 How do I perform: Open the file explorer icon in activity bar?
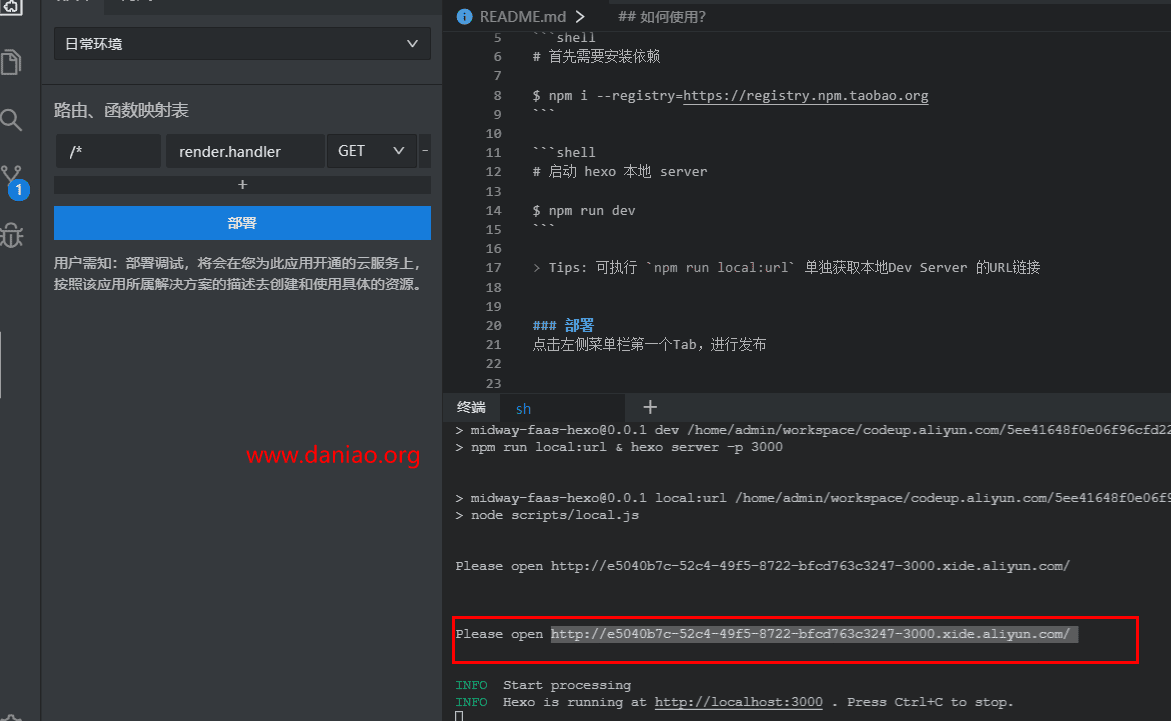click(12, 62)
